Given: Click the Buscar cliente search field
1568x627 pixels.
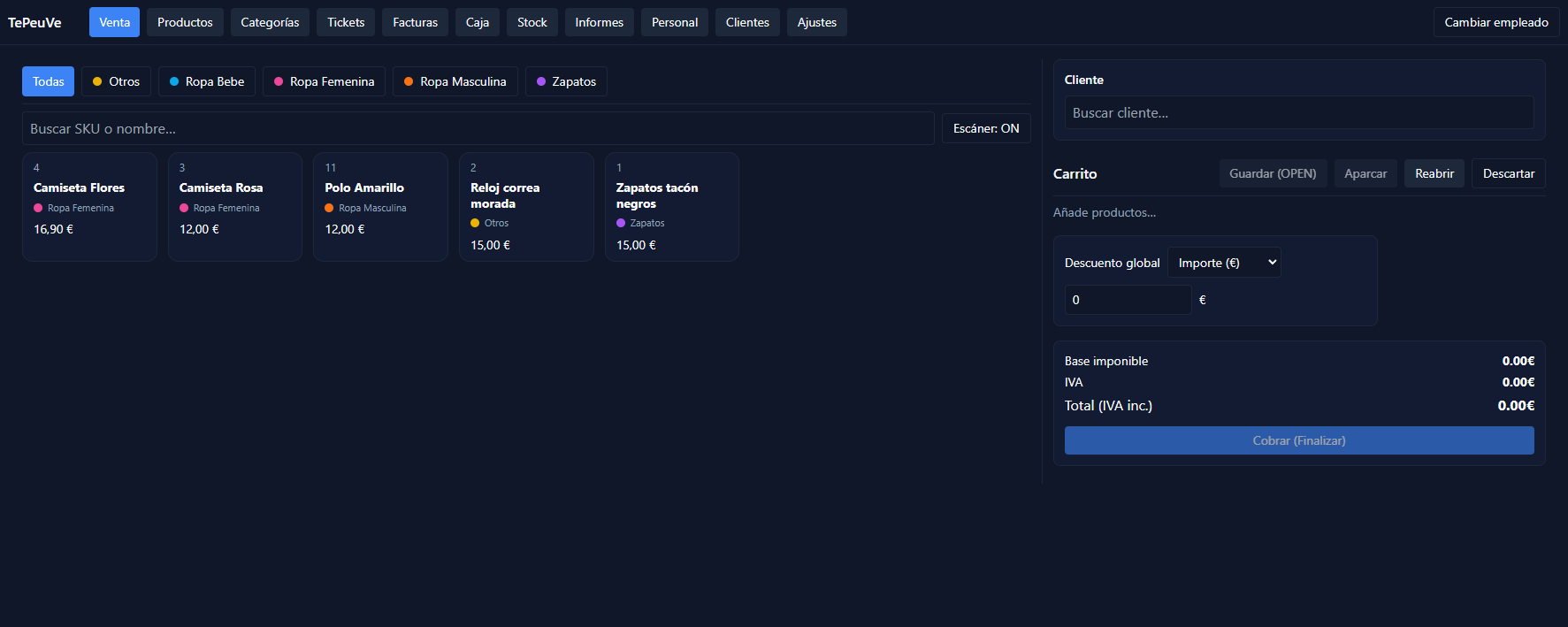Looking at the screenshot, I should pos(1298,112).
